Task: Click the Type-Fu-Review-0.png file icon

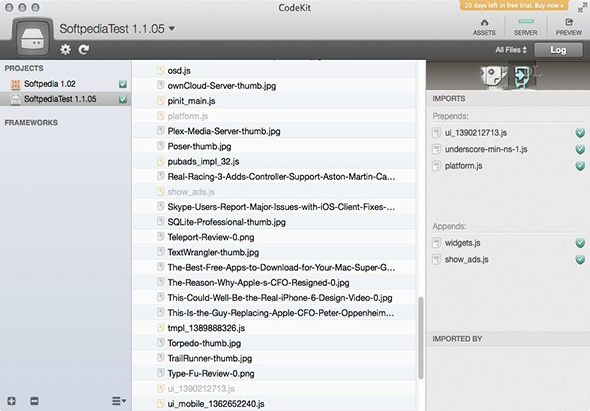Action: click(161, 373)
